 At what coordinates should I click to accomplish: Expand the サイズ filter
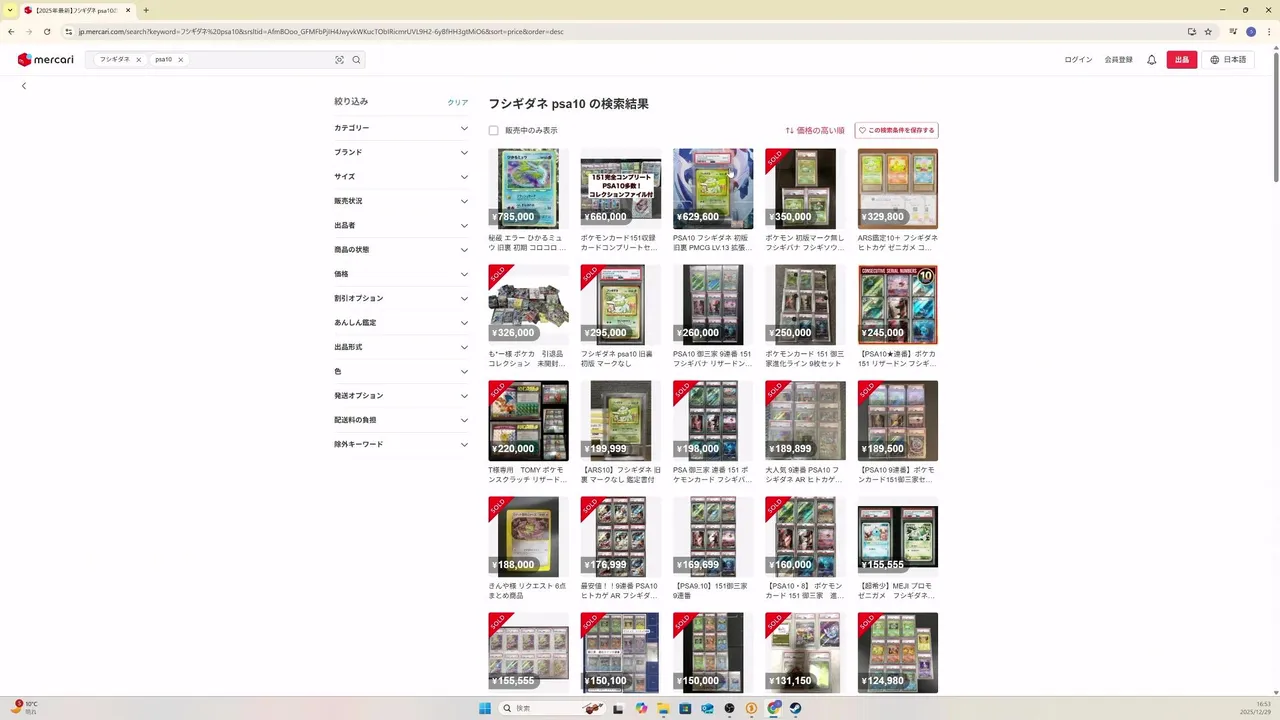[x=401, y=177]
